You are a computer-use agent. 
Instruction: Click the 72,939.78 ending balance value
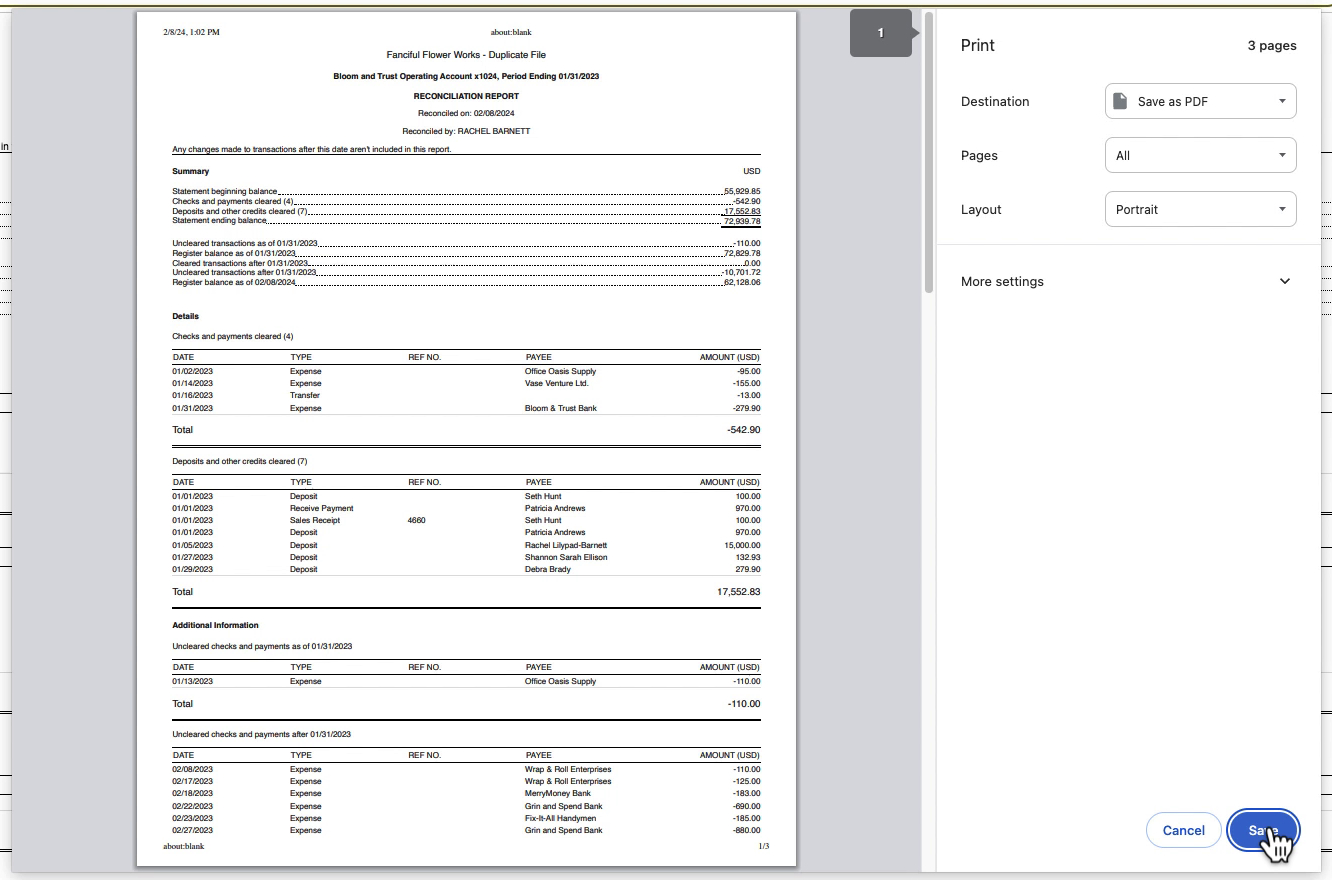(x=742, y=221)
